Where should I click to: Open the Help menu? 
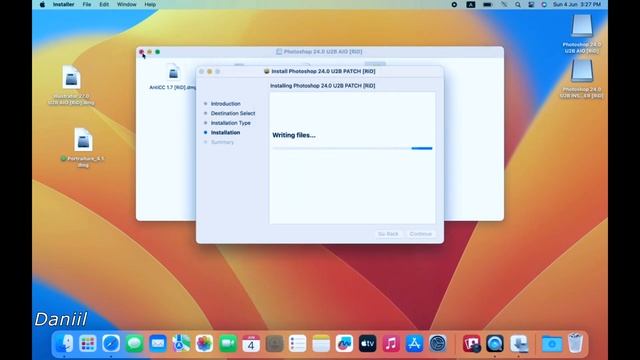(150, 4)
